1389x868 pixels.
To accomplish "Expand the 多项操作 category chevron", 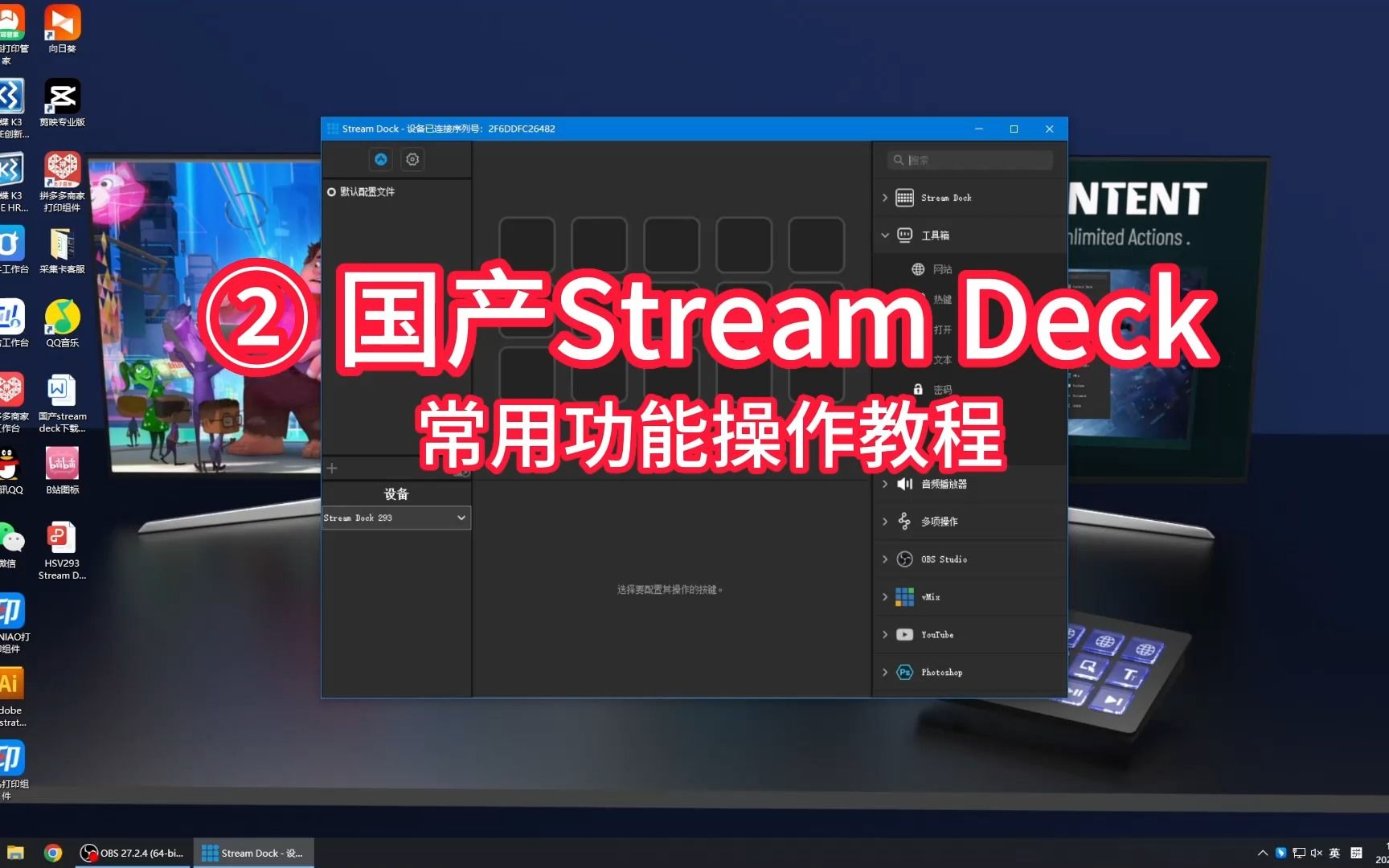I will 885,522.
